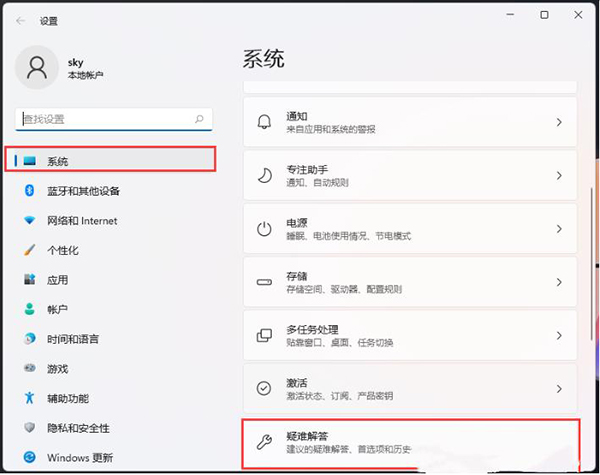The height and width of the screenshot is (475, 600).
Task: Click the 通知 bell icon
Action: 264,122
